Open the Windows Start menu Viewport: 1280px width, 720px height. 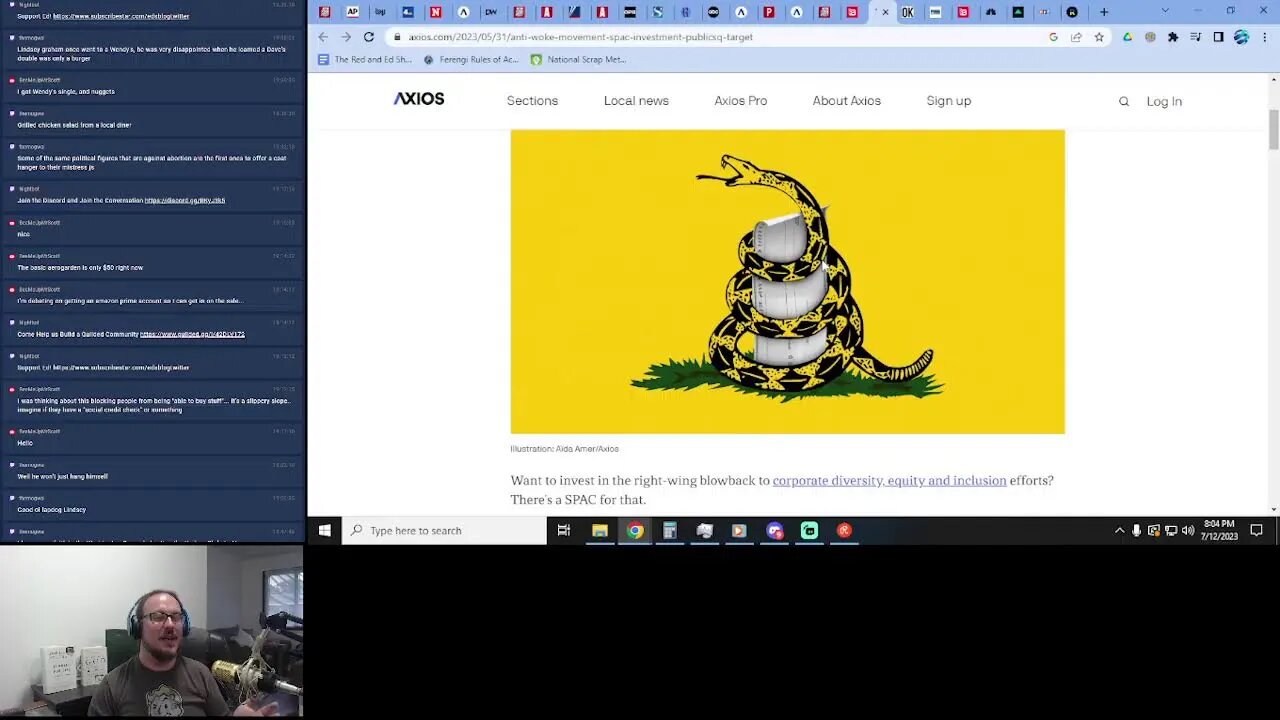pos(324,531)
